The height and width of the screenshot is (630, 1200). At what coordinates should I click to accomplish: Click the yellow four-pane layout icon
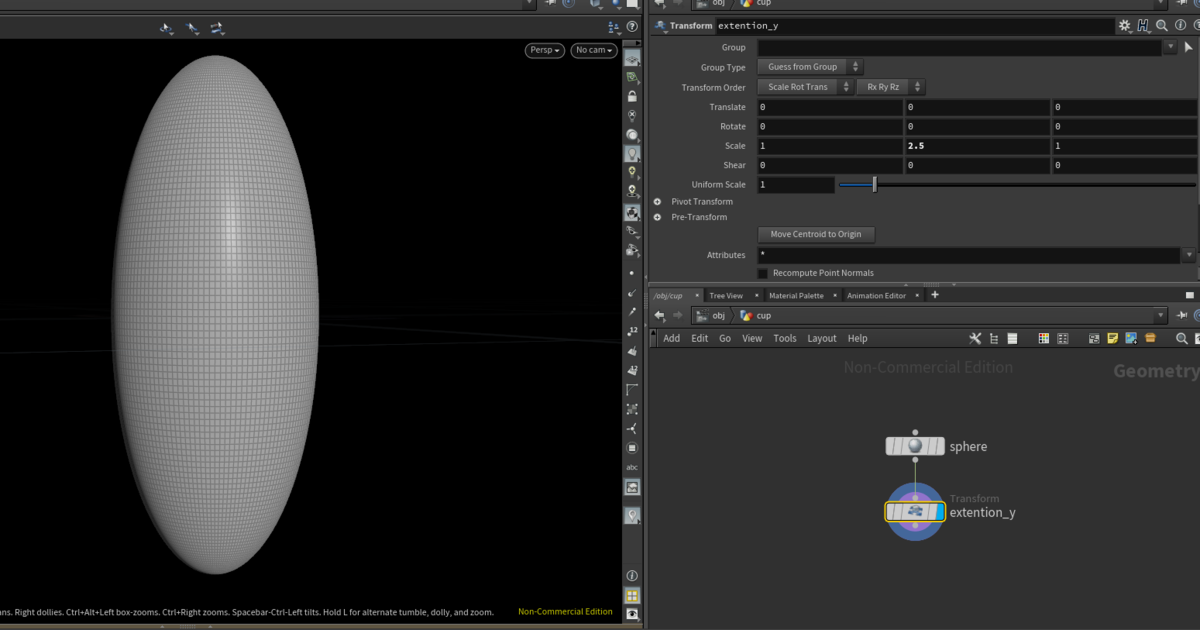click(632, 595)
